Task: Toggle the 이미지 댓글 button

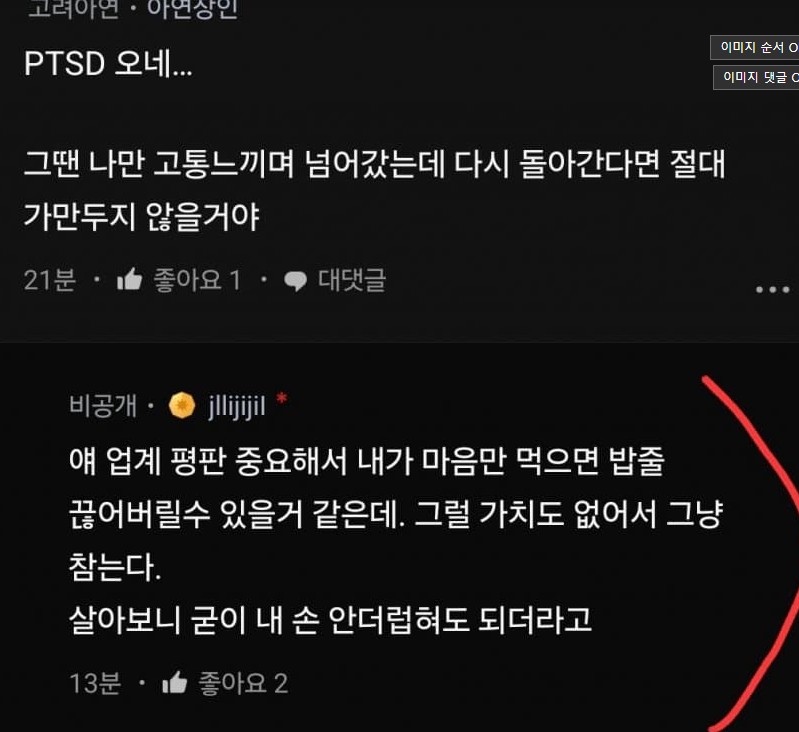Action: (x=756, y=77)
